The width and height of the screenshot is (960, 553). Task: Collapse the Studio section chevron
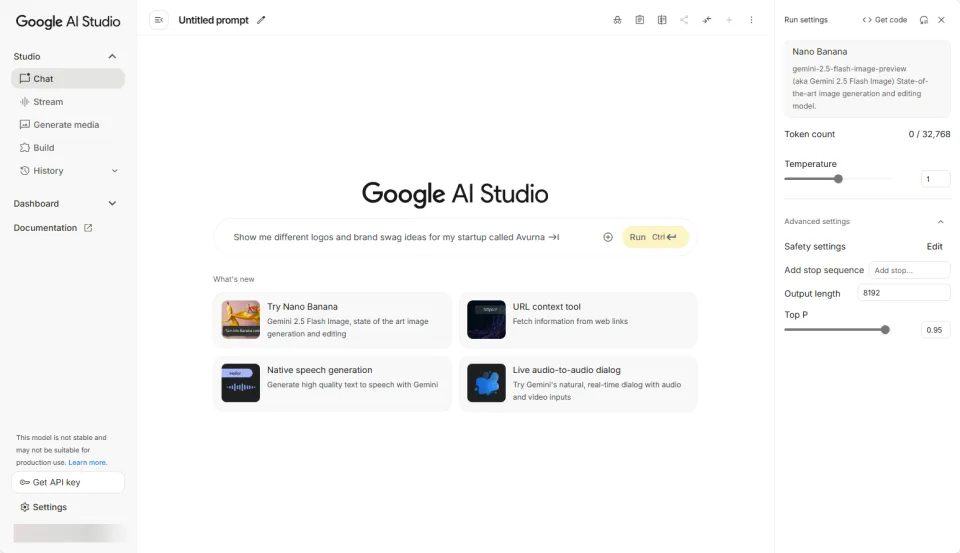(112, 56)
